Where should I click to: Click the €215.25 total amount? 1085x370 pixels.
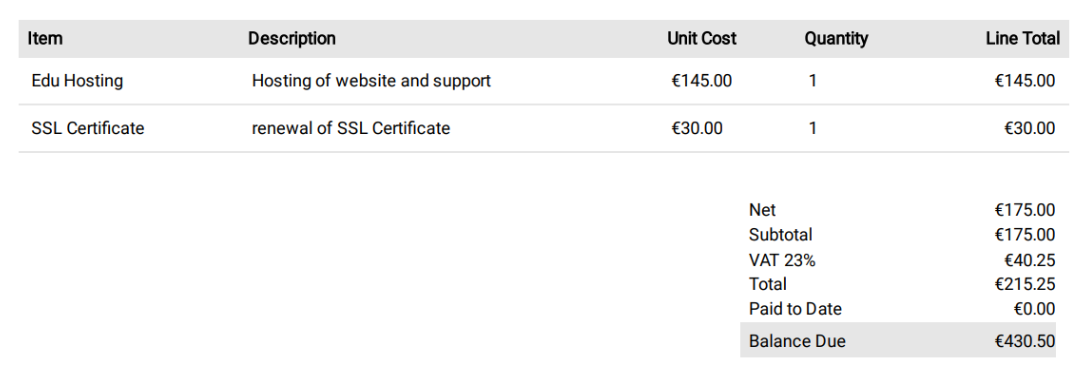(x=1025, y=284)
